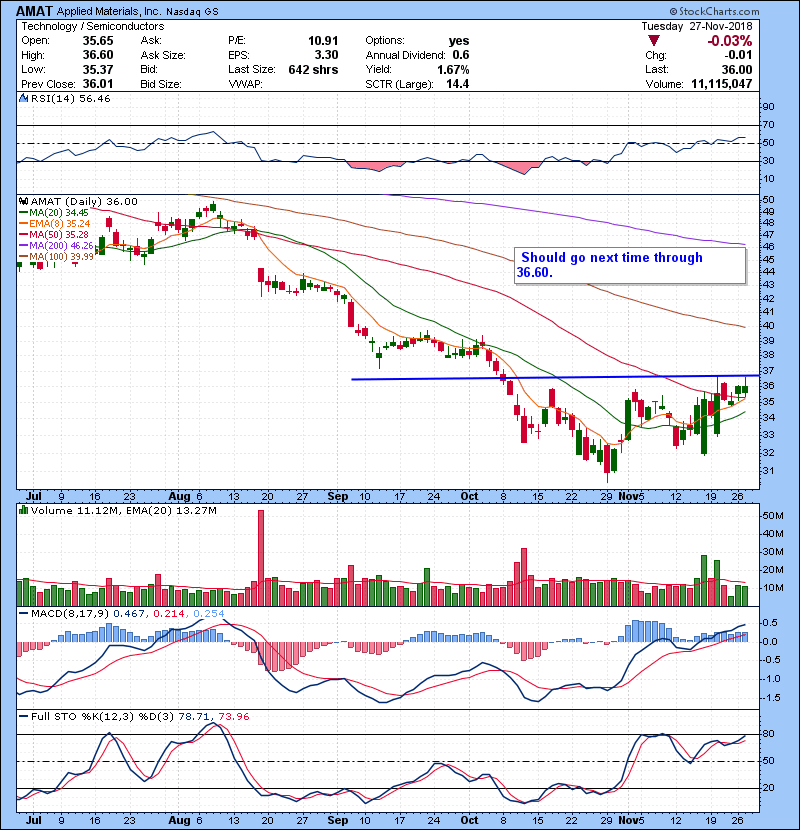800x830 pixels.
Task: Click the Volume 11.12M, EMA(20) 13.27M label
Action: 123,511
